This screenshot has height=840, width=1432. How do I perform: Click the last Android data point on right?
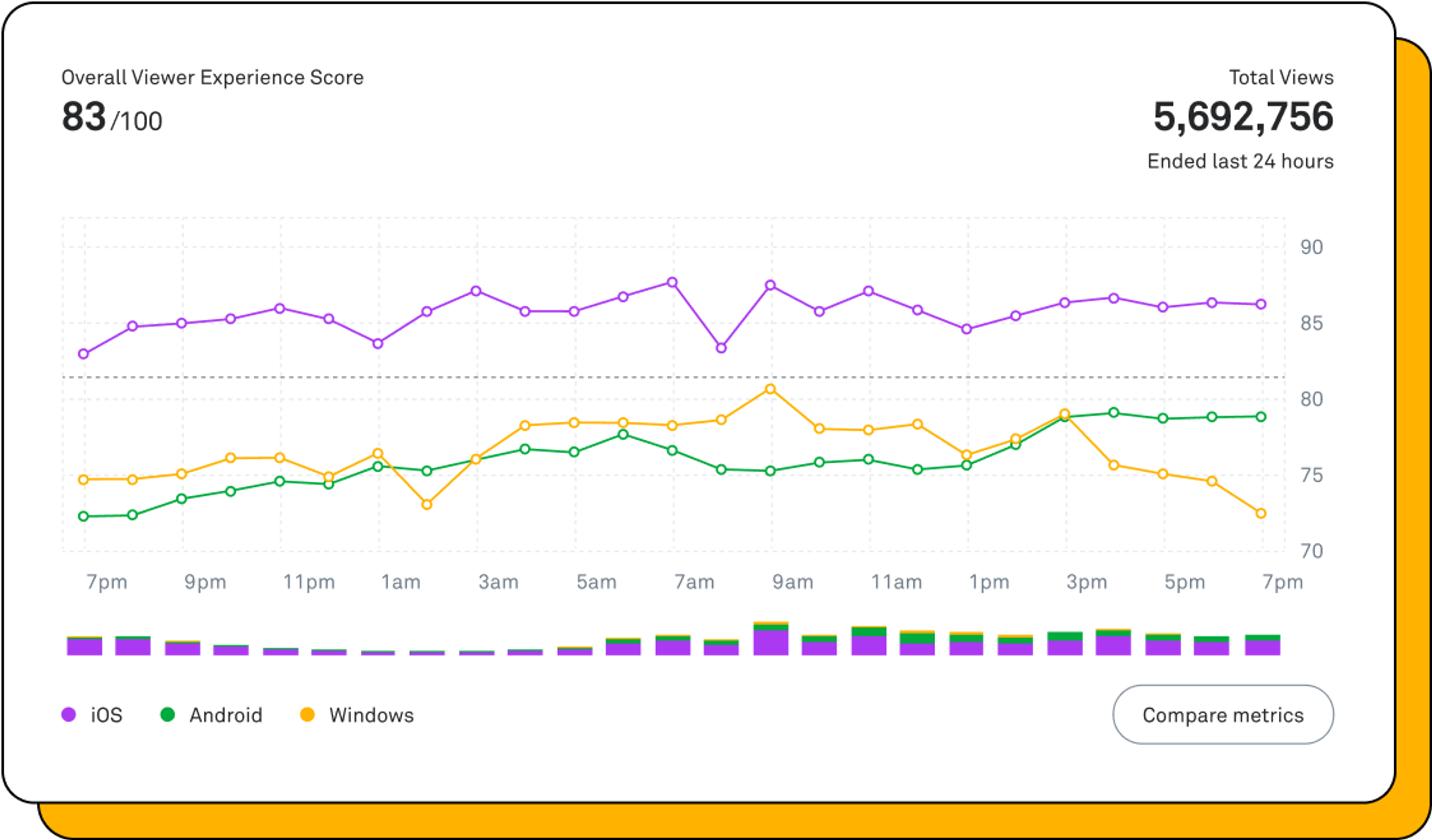[1260, 417]
